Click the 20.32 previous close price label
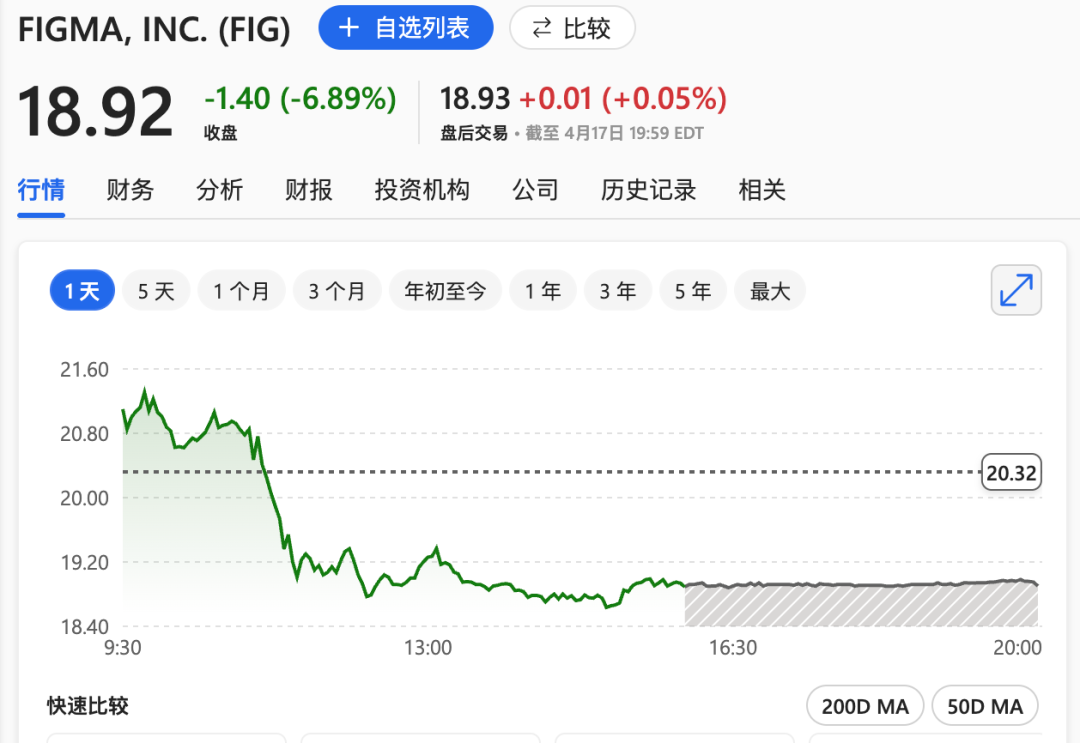Viewport: 1080px width, 743px height. 1011,471
